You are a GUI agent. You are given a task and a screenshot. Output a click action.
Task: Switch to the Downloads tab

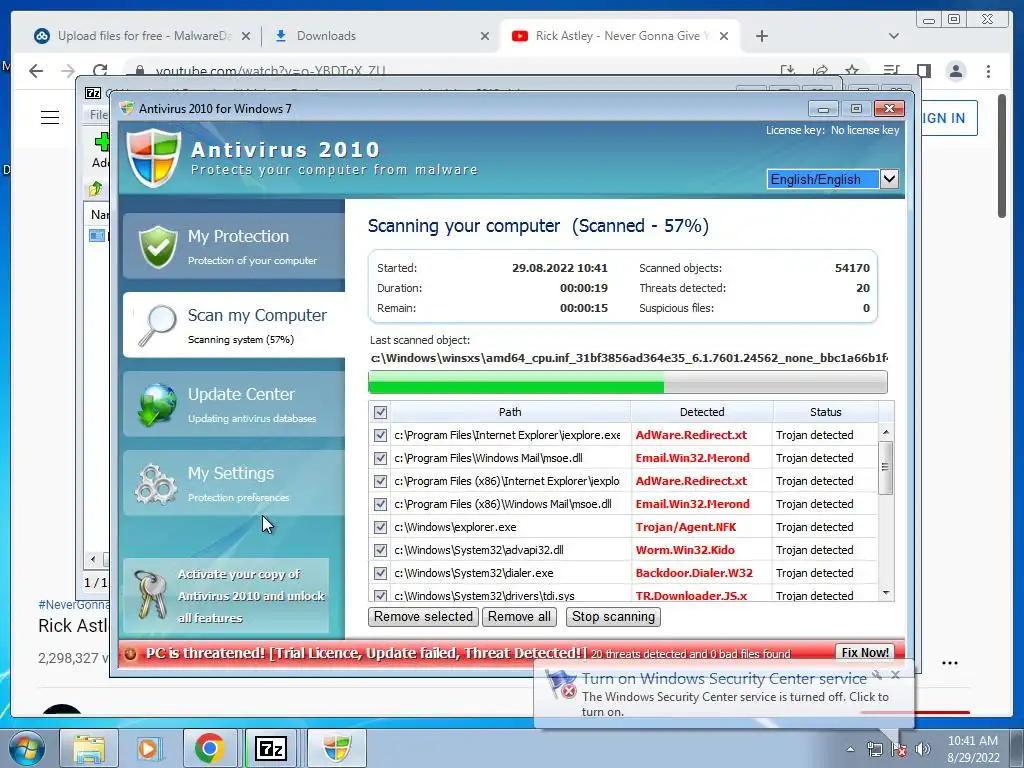click(x=381, y=36)
